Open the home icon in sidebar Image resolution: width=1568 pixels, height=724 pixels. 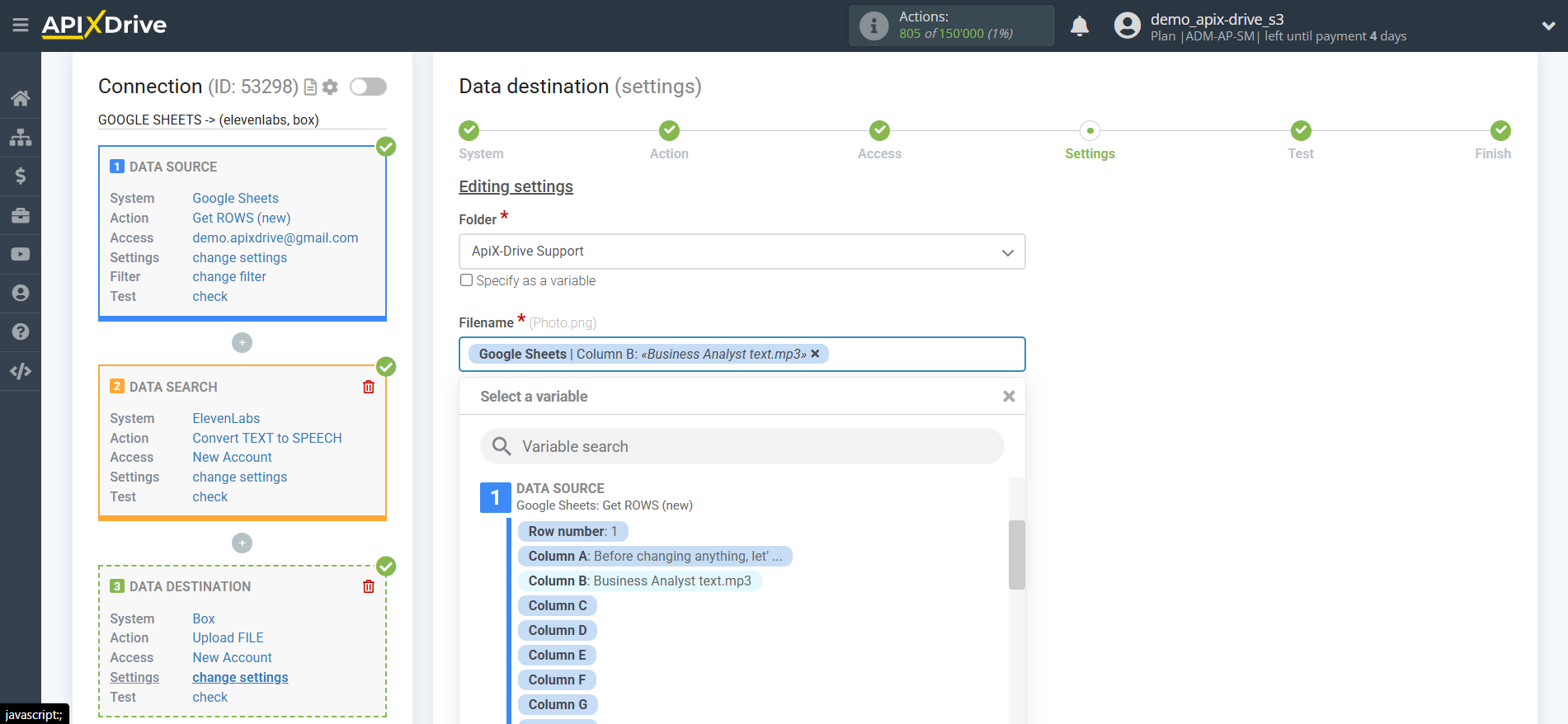21,98
